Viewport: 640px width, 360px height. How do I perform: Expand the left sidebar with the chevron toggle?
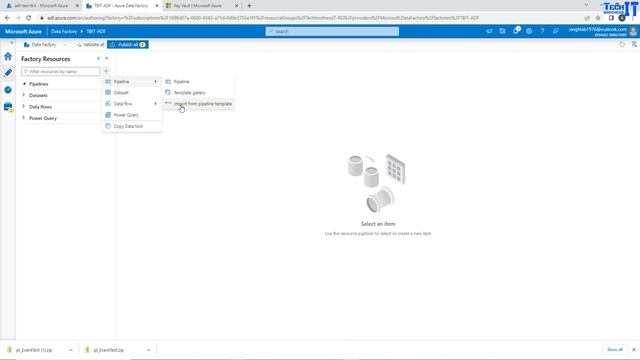click(x=11, y=42)
